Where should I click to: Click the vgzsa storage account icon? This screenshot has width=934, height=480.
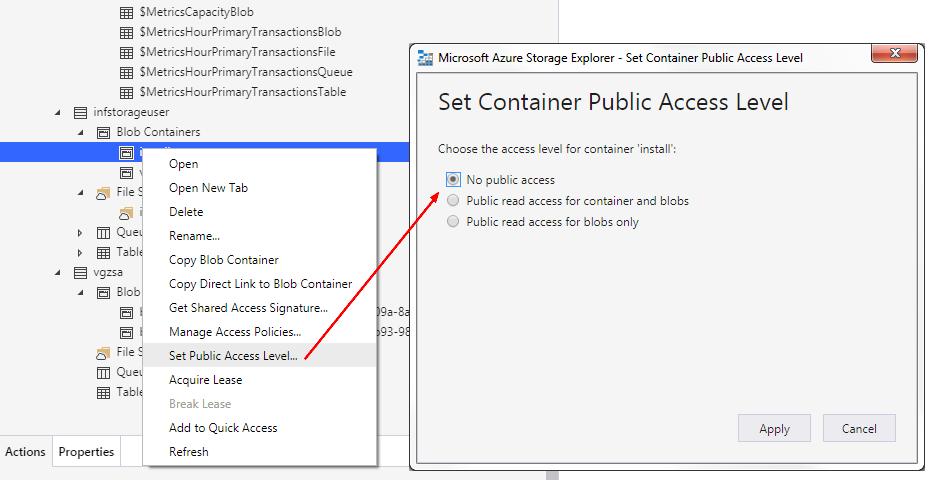tap(81, 272)
